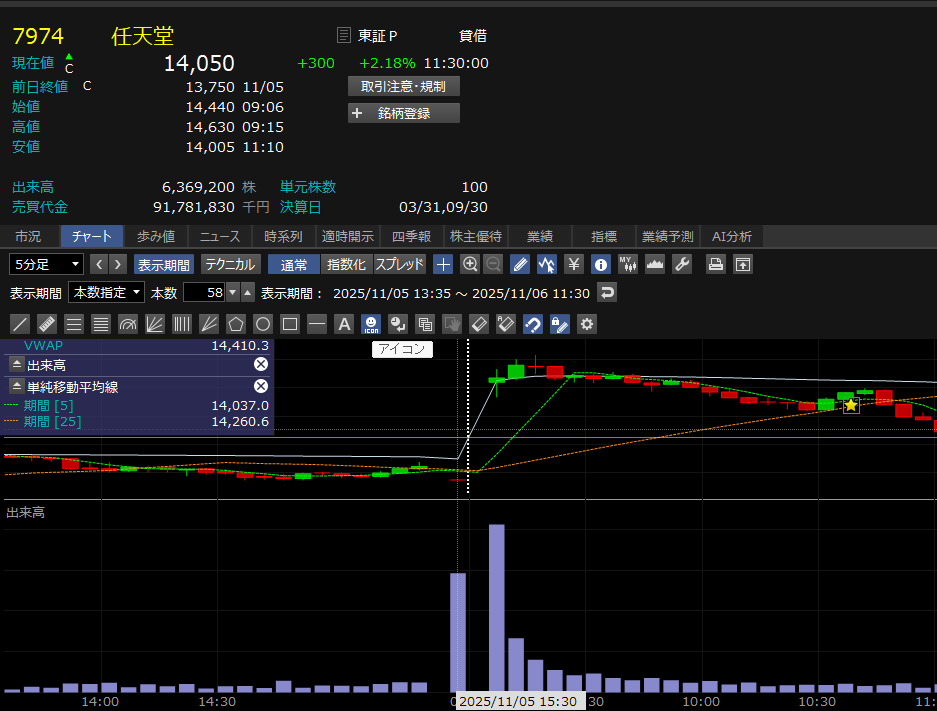
Task: Toggle the crosshair cursor button
Action: point(443,264)
